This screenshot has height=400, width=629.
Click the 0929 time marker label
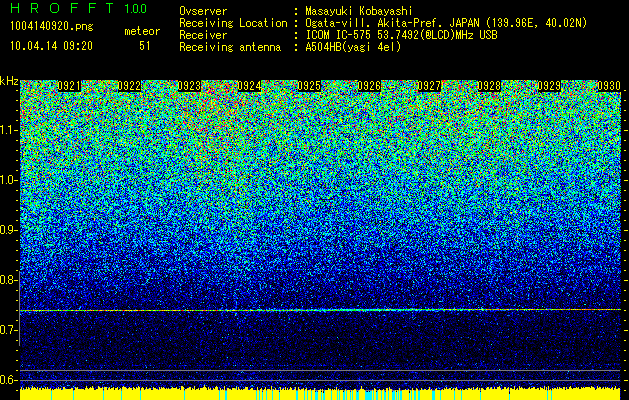(549, 86)
